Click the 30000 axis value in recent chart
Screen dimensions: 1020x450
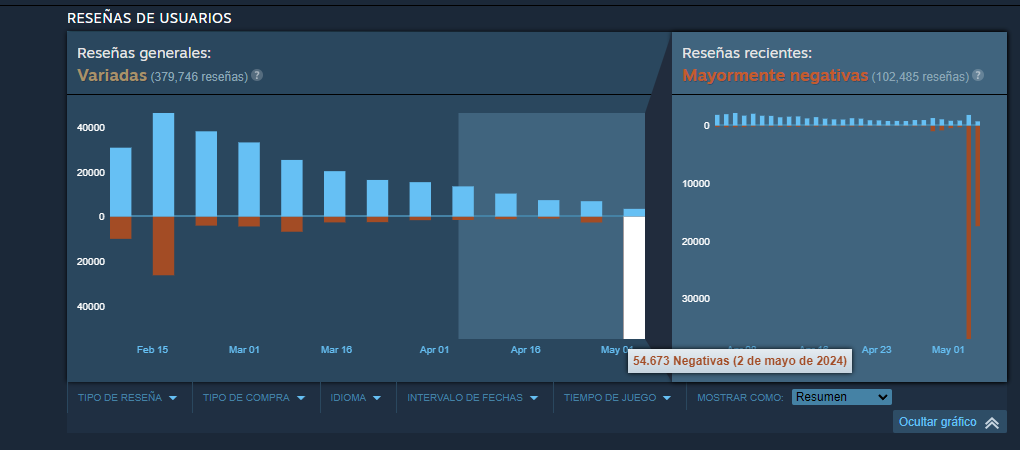[x=697, y=299]
